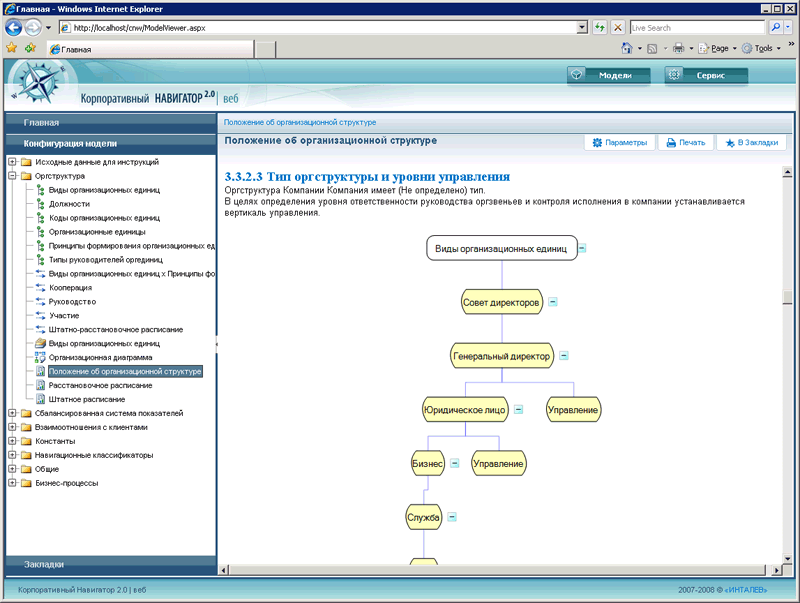Switch to the Главная browser tab
This screenshot has height=603, width=800.
(x=151, y=49)
